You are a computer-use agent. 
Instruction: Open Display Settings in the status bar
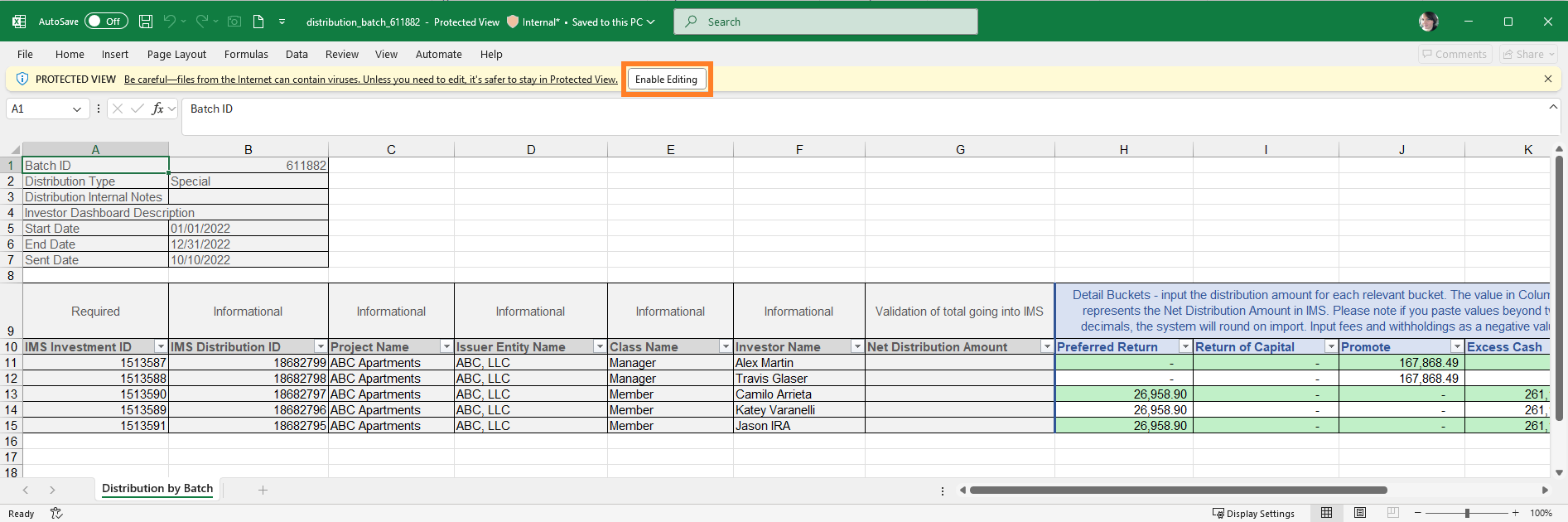tap(1253, 514)
